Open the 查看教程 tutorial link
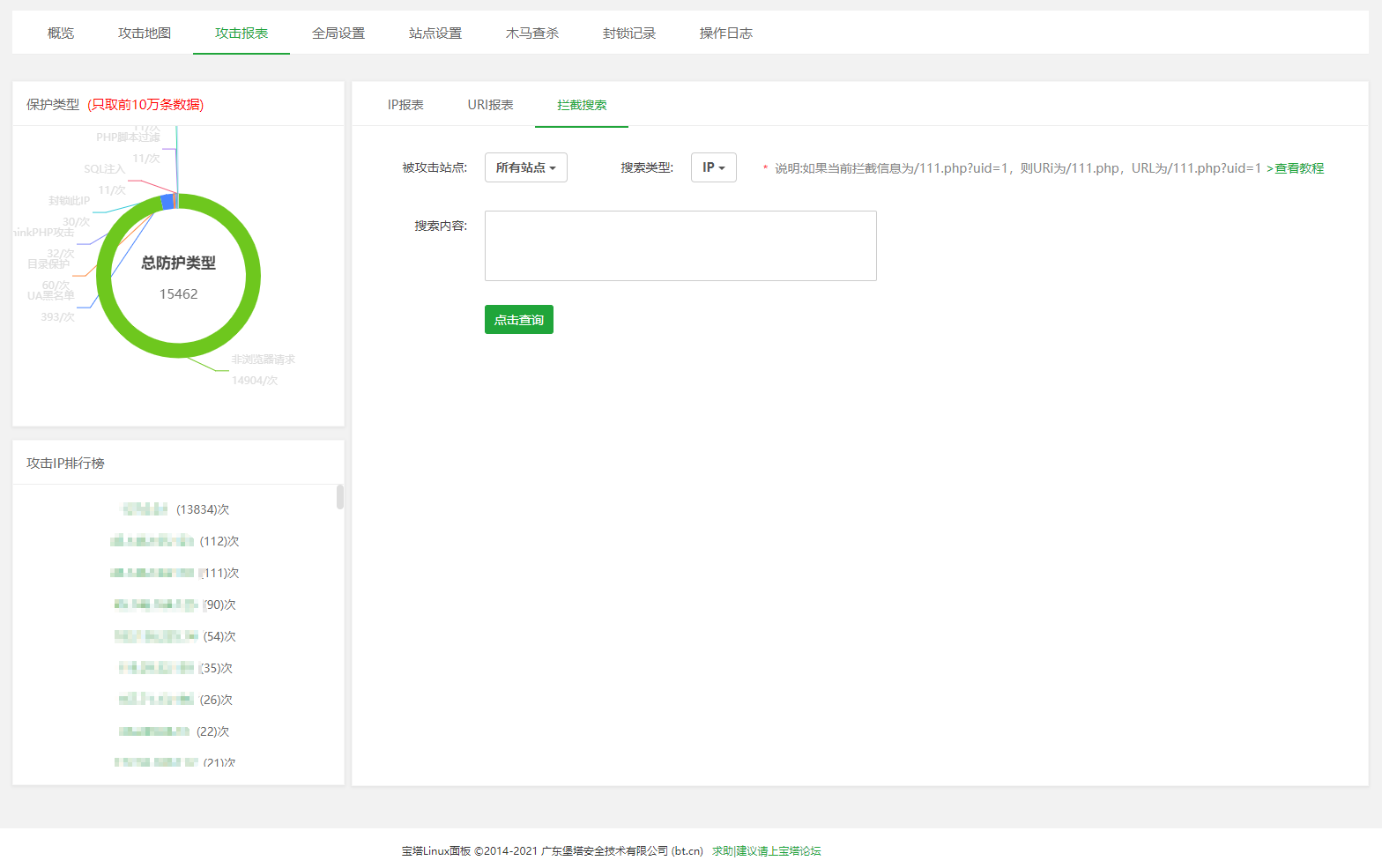Screen dimensions: 1382x868 coord(1299,168)
